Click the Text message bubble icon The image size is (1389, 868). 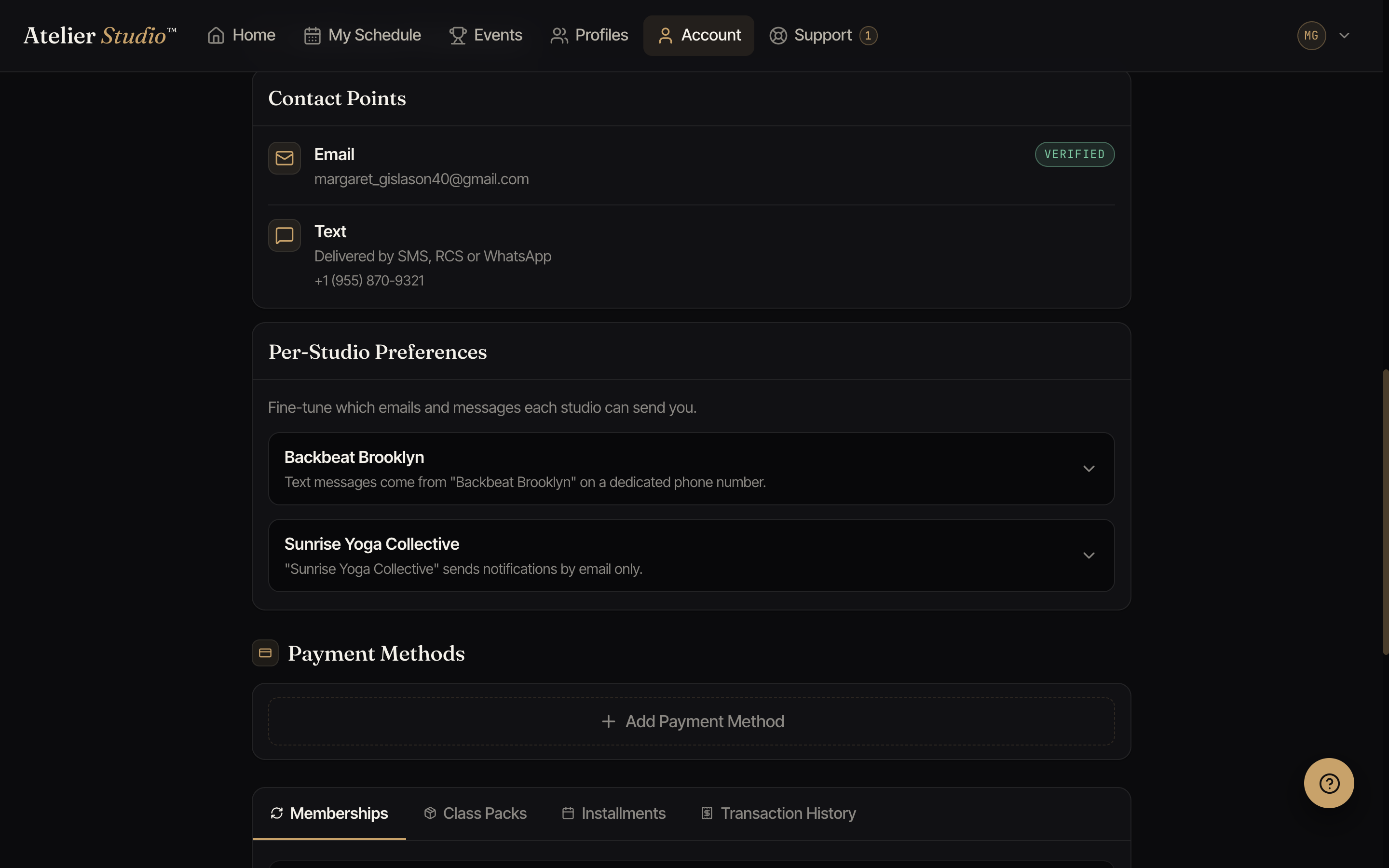(x=285, y=235)
